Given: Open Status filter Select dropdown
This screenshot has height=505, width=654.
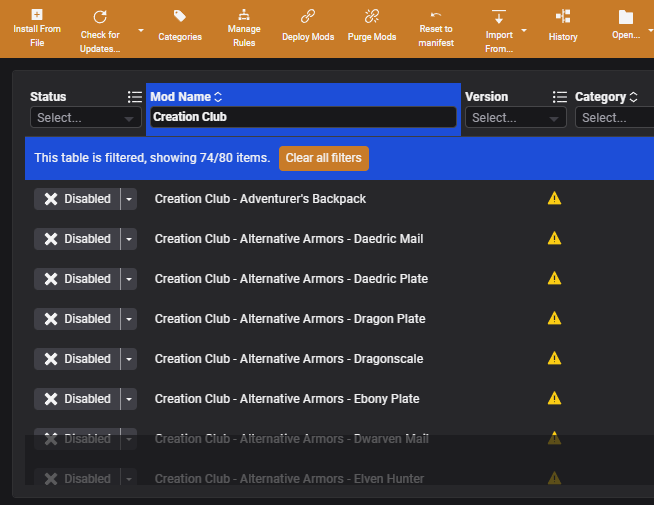Looking at the screenshot, I should coord(86,118).
